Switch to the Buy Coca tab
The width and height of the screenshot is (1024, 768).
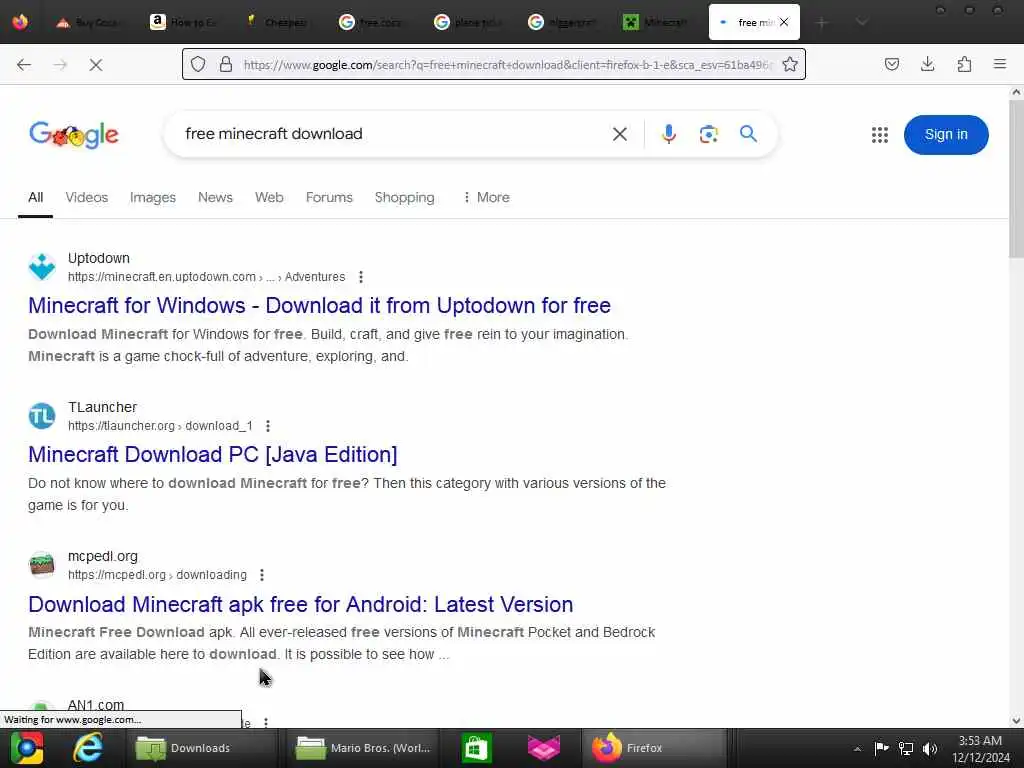point(89,22)
